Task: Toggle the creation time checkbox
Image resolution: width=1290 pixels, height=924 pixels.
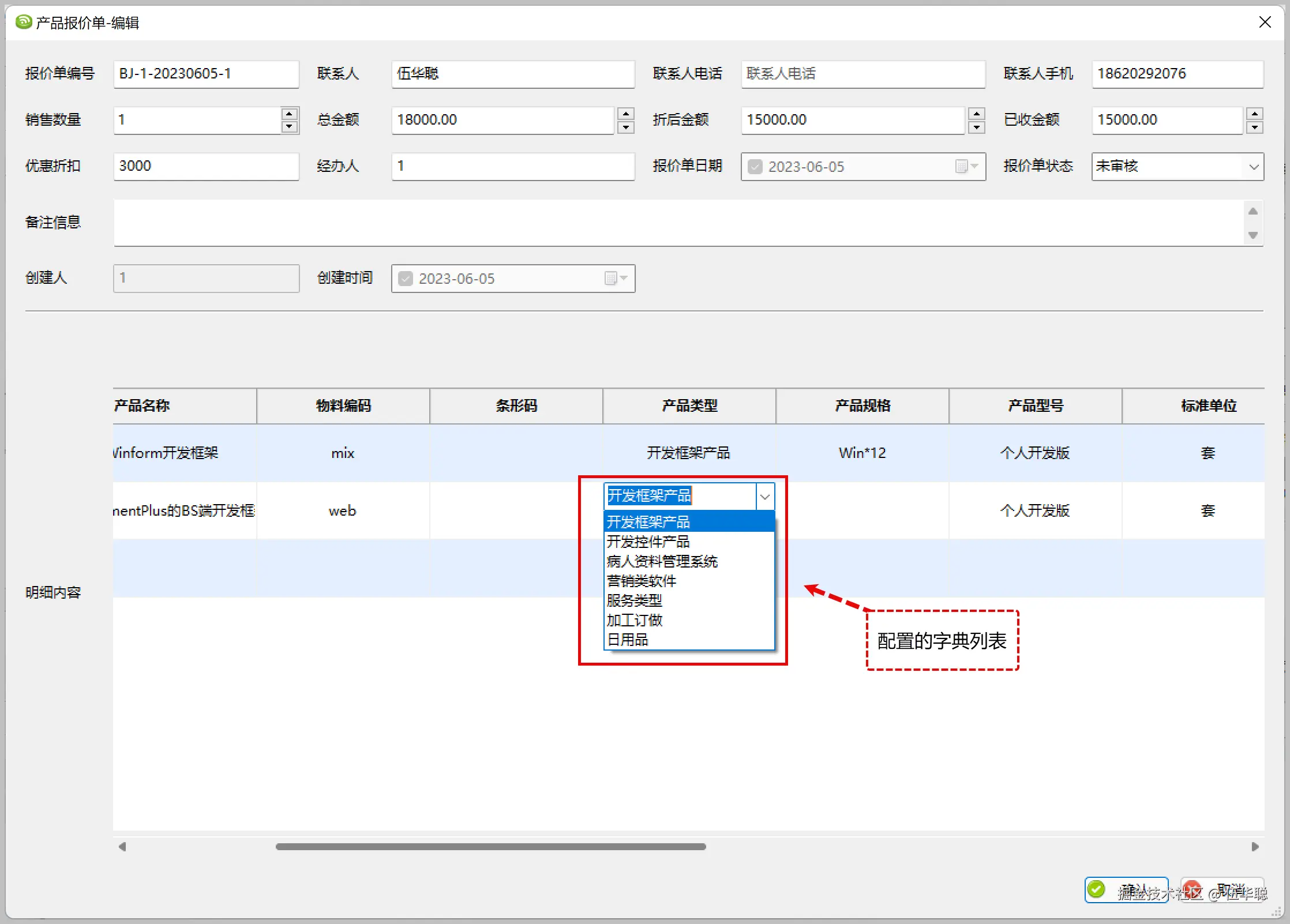Action: pyautogui.click(x=406, y=279)
